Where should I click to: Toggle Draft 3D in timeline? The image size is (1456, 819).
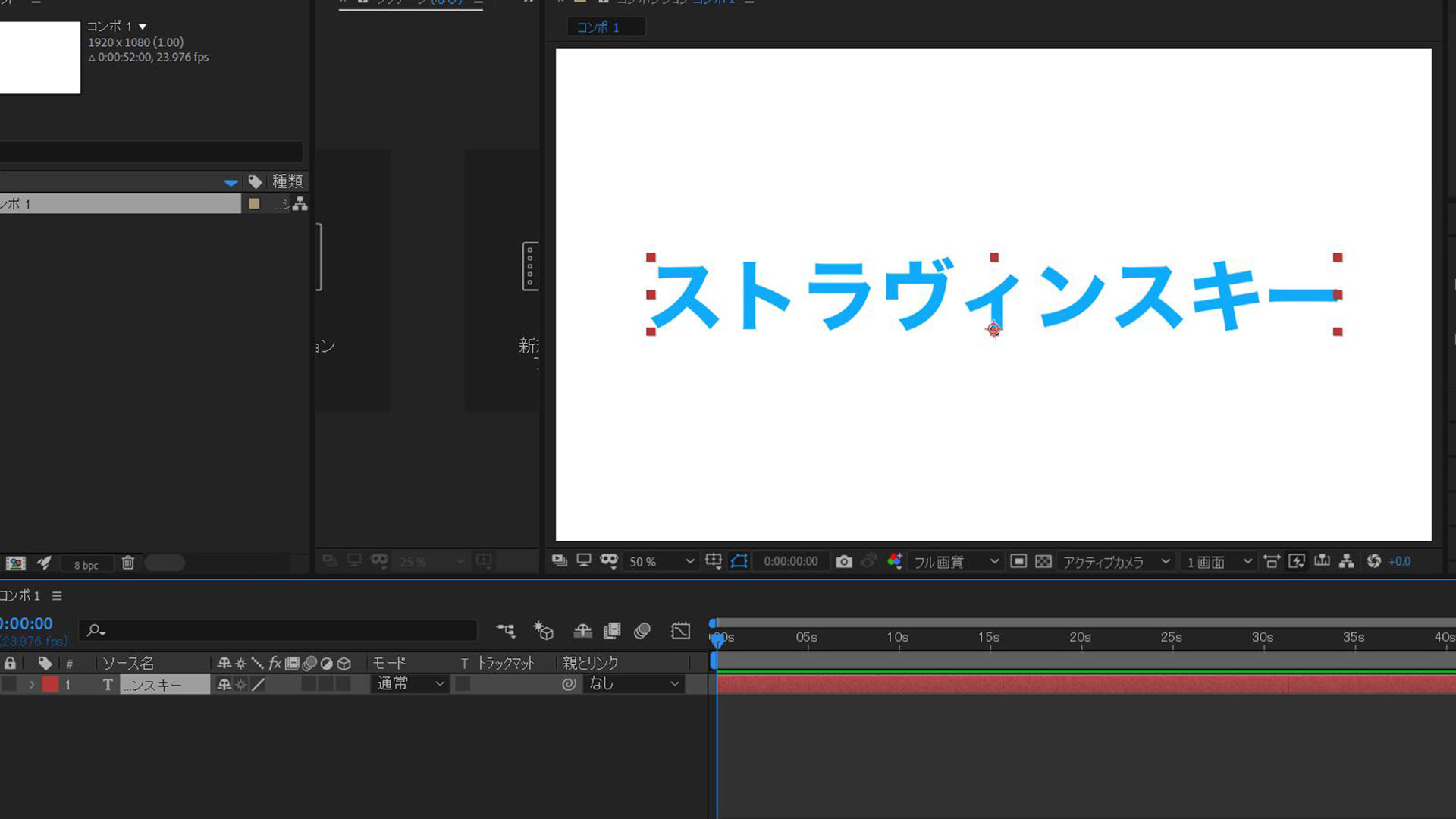coord(544,630)
